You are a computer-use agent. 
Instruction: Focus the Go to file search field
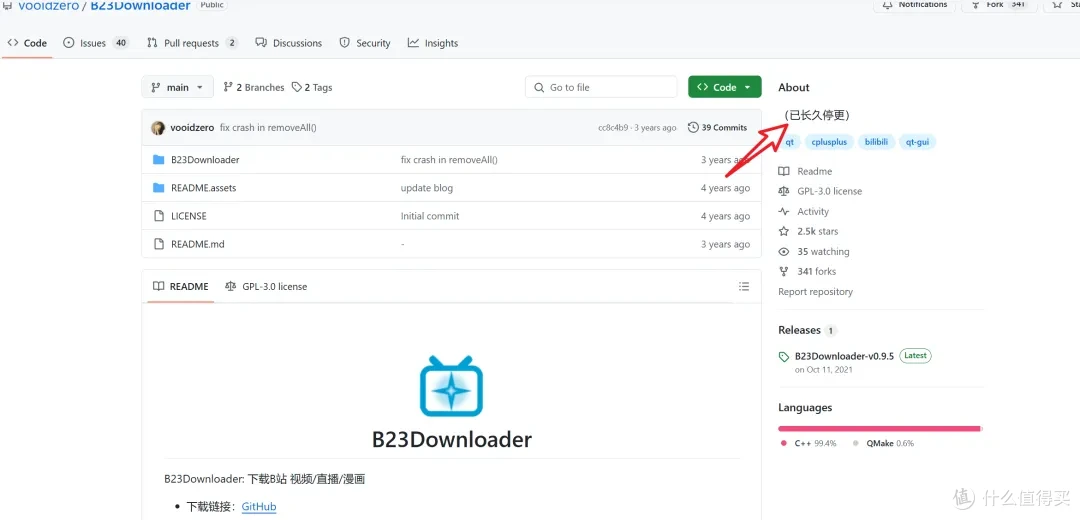click(601, 87)
